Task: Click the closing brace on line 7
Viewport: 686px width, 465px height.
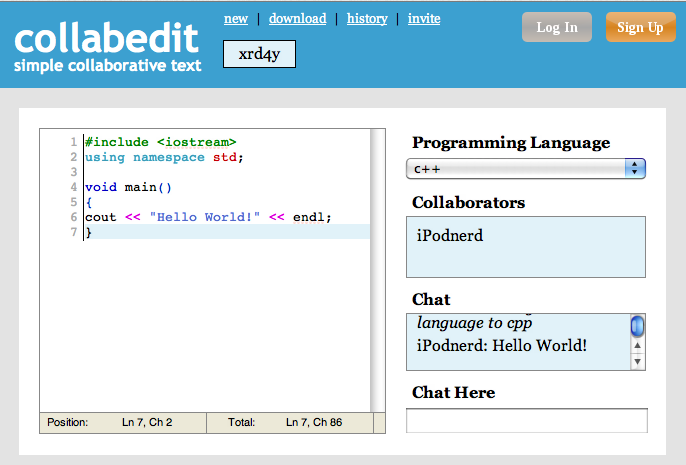Action: [89, 232]
